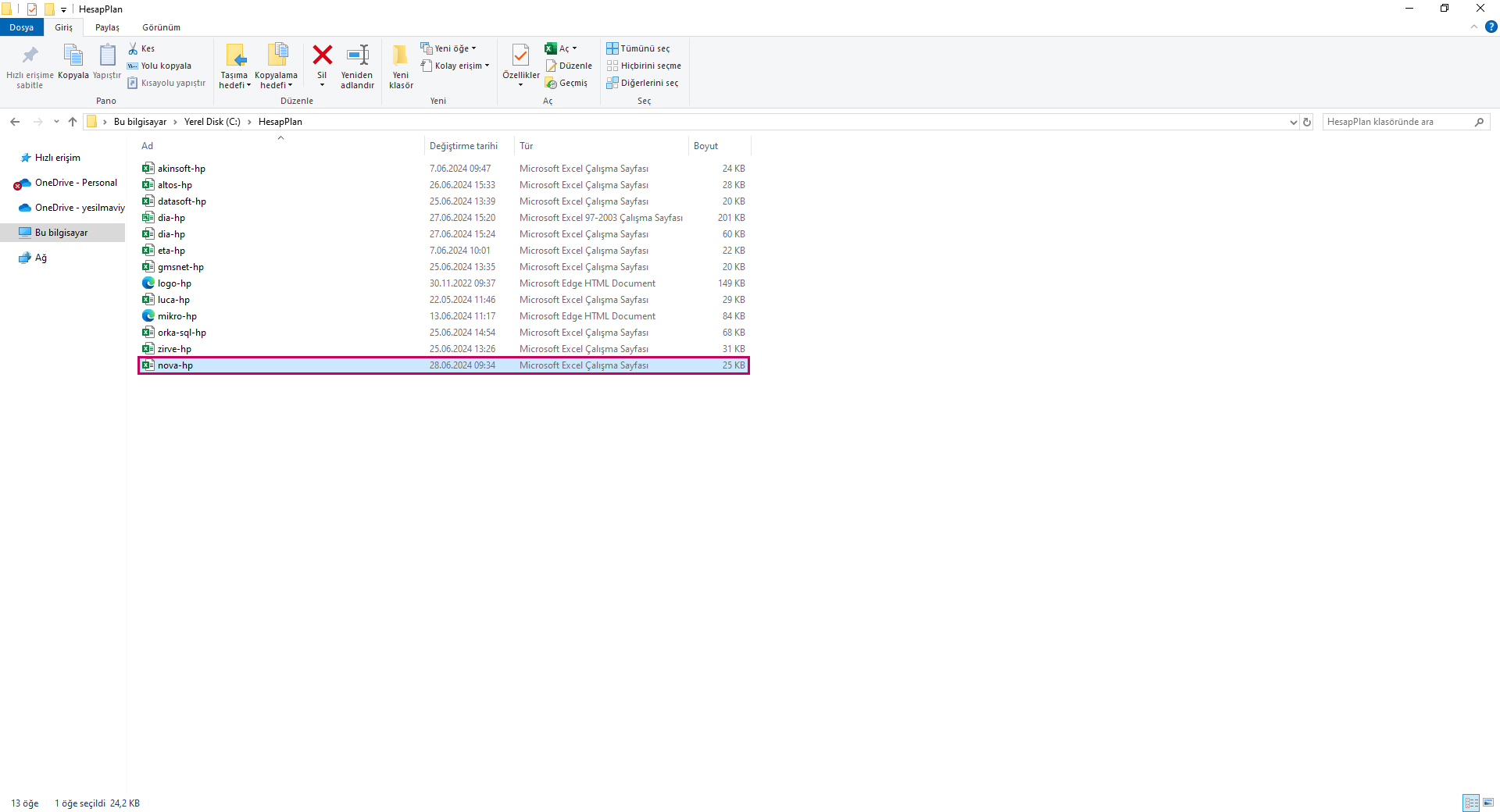Click Yolu kopyala in ribbon
This screenshot has height=812, width=1500.
tap(159, 66)
